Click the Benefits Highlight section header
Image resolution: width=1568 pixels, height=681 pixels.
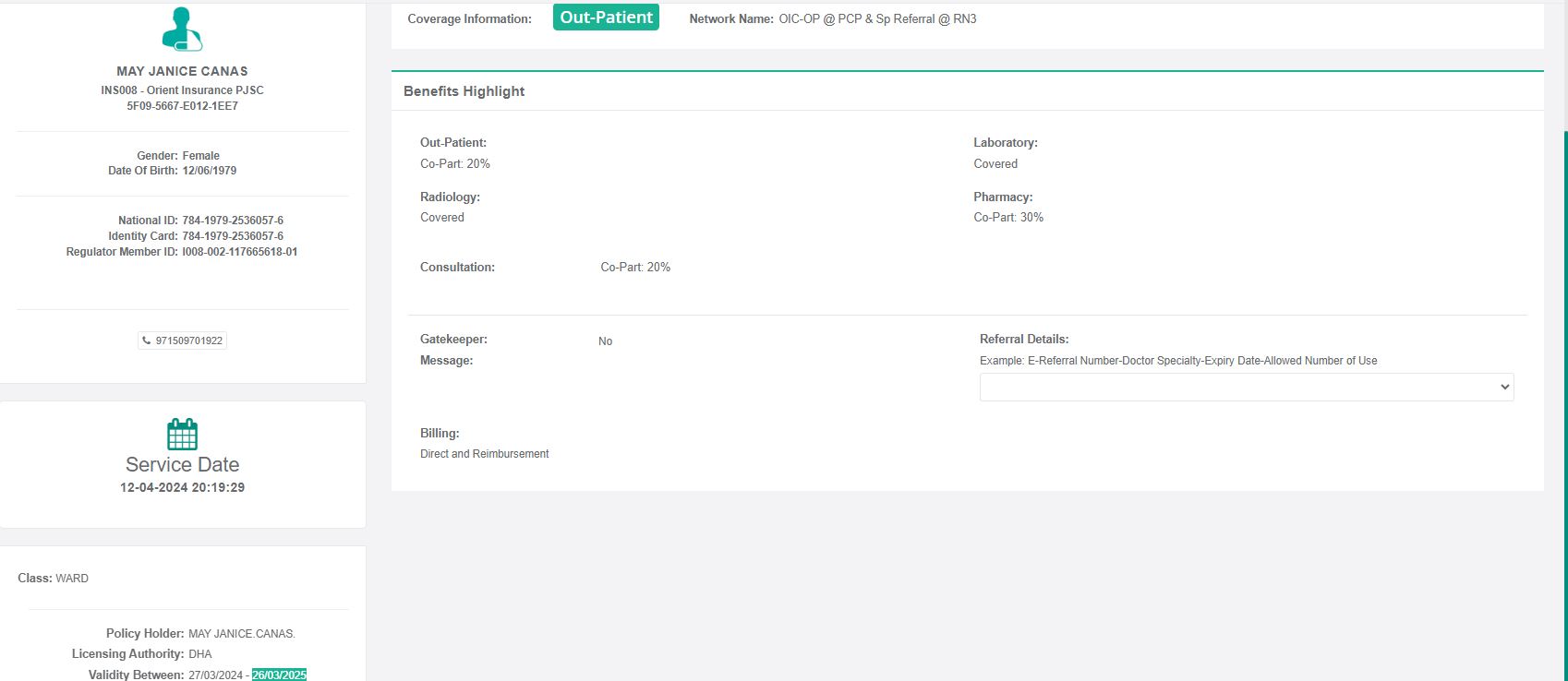[x=464, y=91]
